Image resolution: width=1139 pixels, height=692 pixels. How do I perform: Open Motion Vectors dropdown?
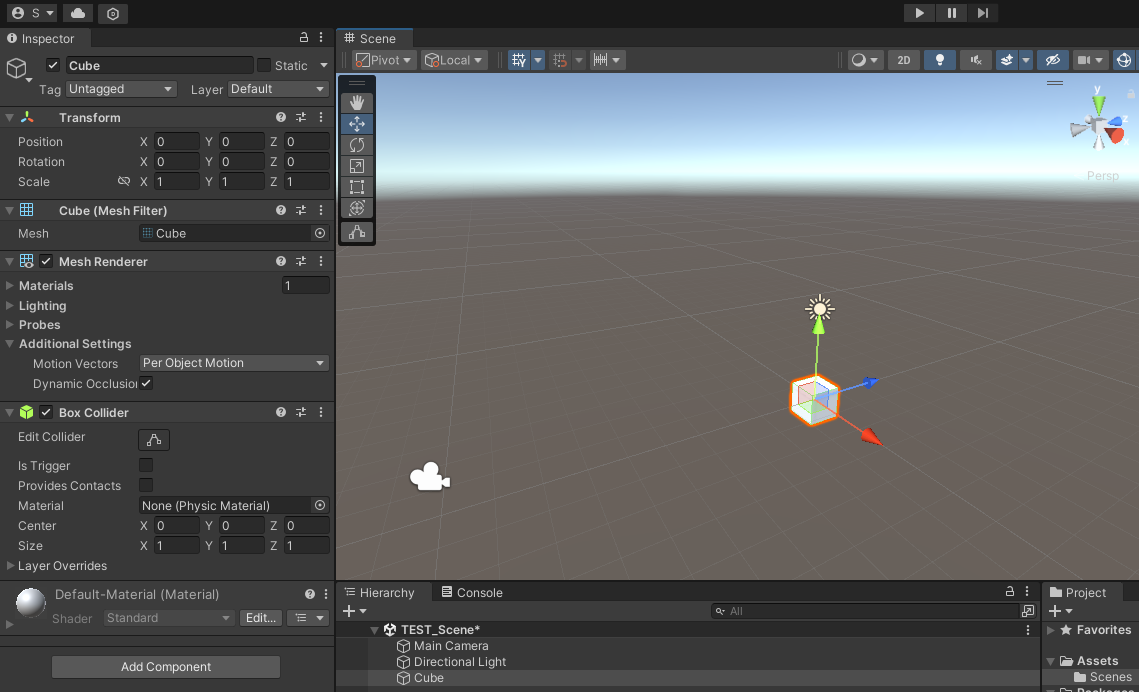click(234, 363)
